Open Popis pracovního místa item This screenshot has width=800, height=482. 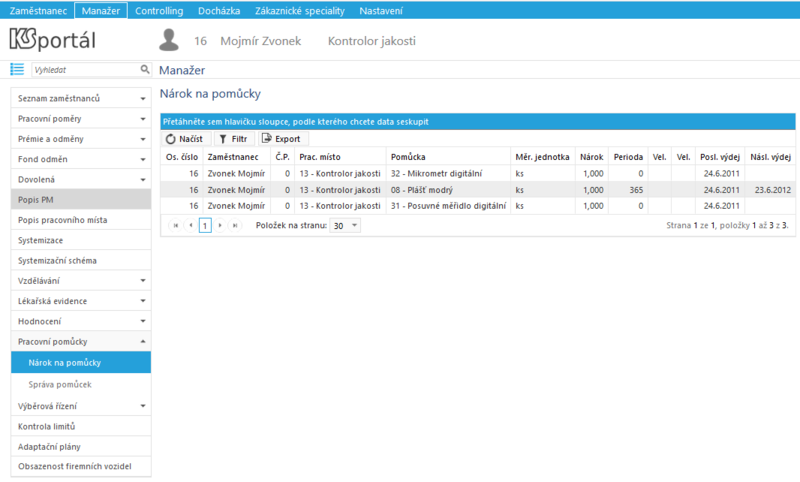[x=81, y=220]
